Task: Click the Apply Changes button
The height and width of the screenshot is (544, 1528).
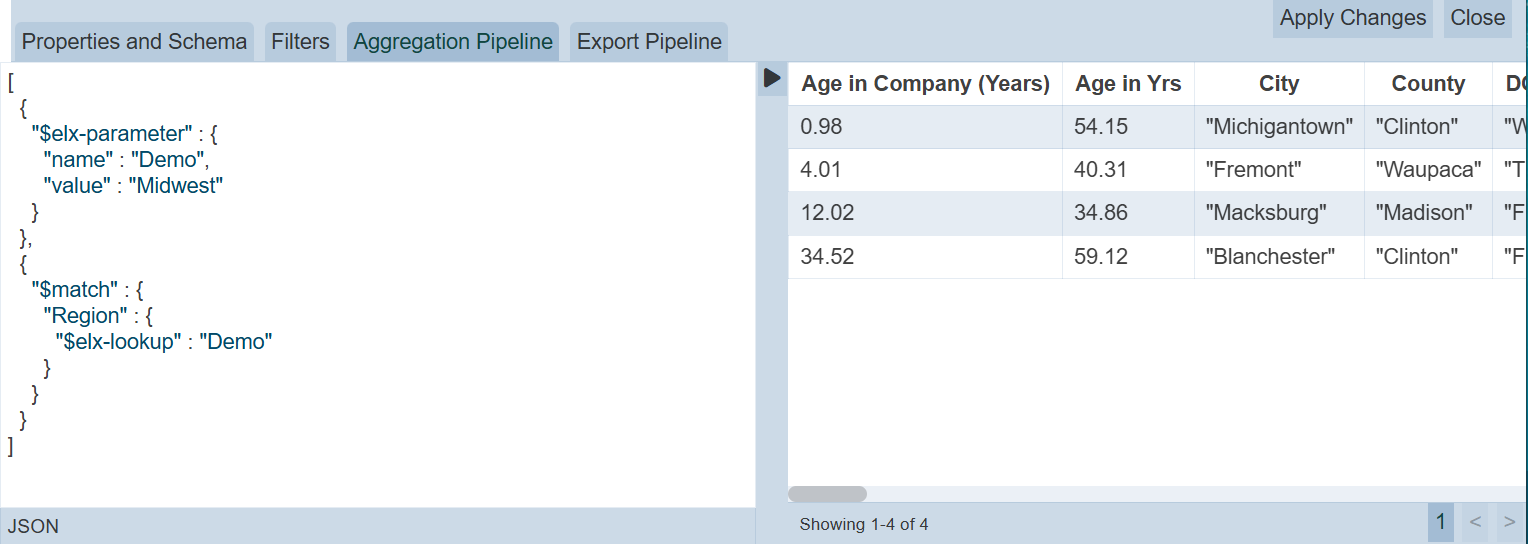Action: tap(1352, 18)
